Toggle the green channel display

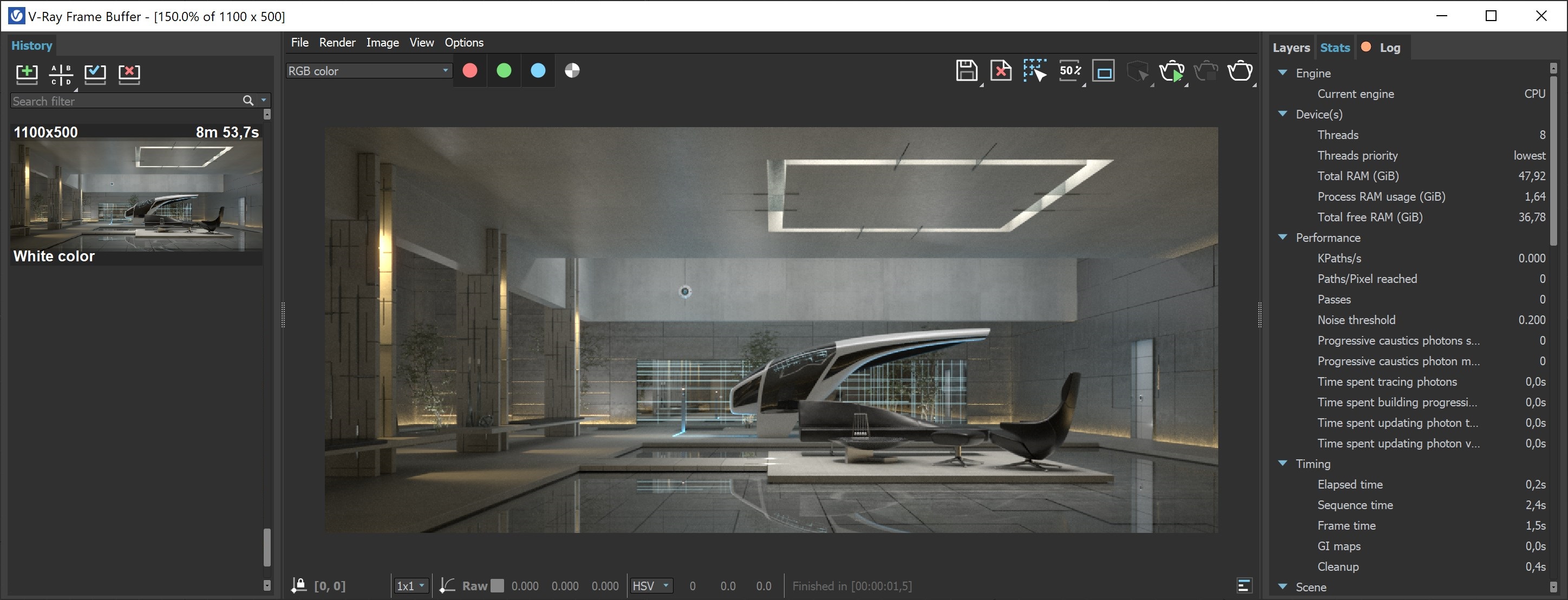click(x=504, y=70)
